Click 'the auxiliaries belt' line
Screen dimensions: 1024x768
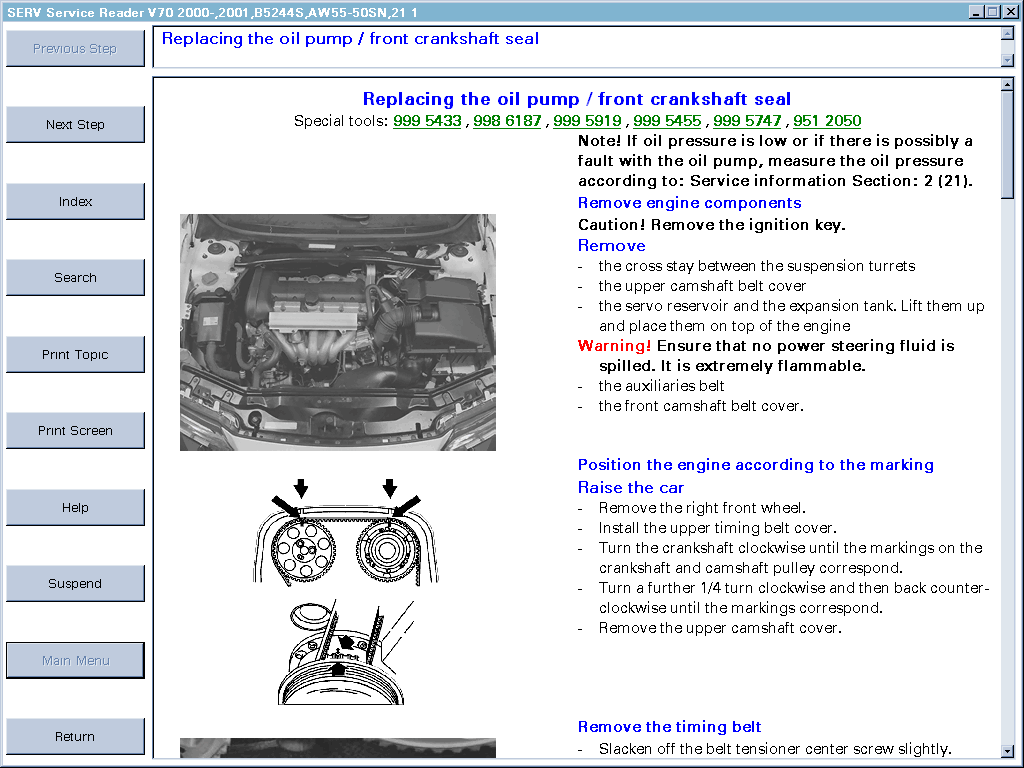click(661, 386)
